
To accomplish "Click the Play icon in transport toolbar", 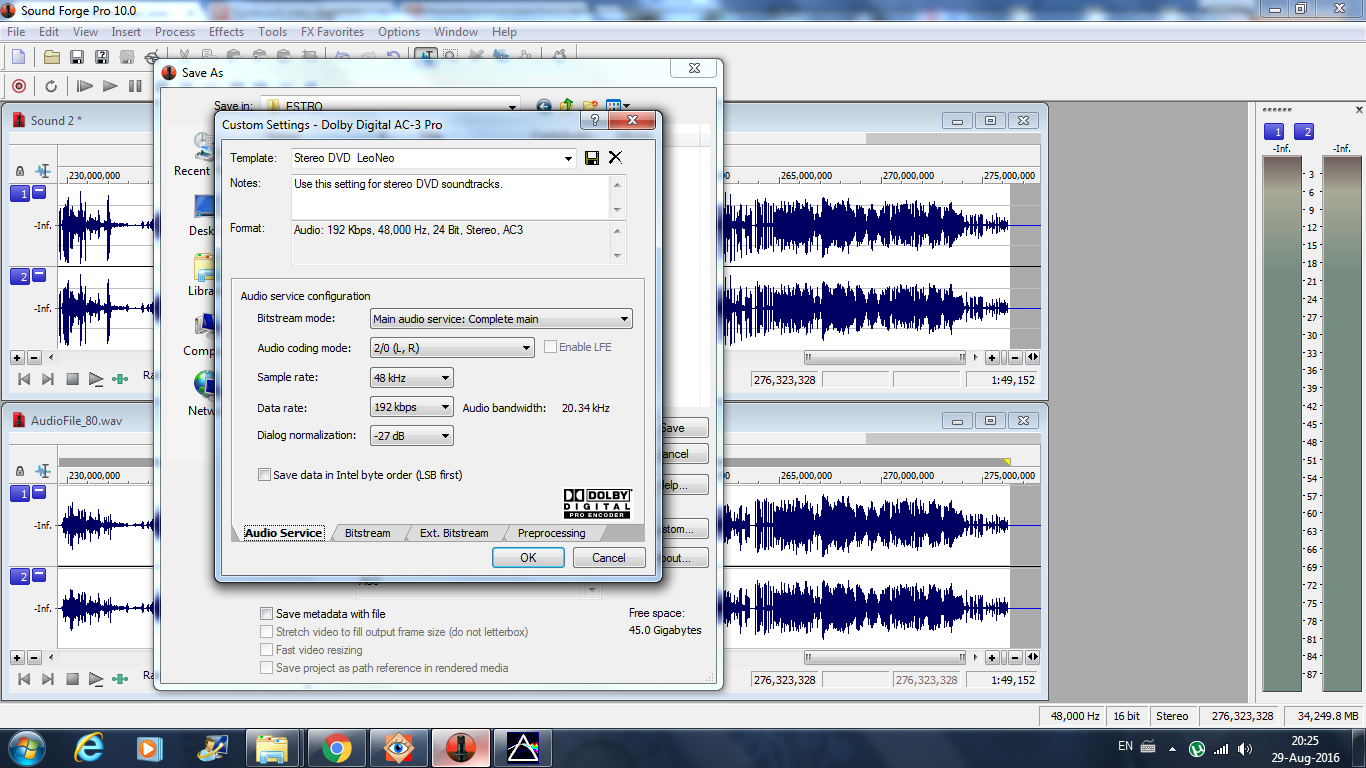I will [x=110, y=86].
